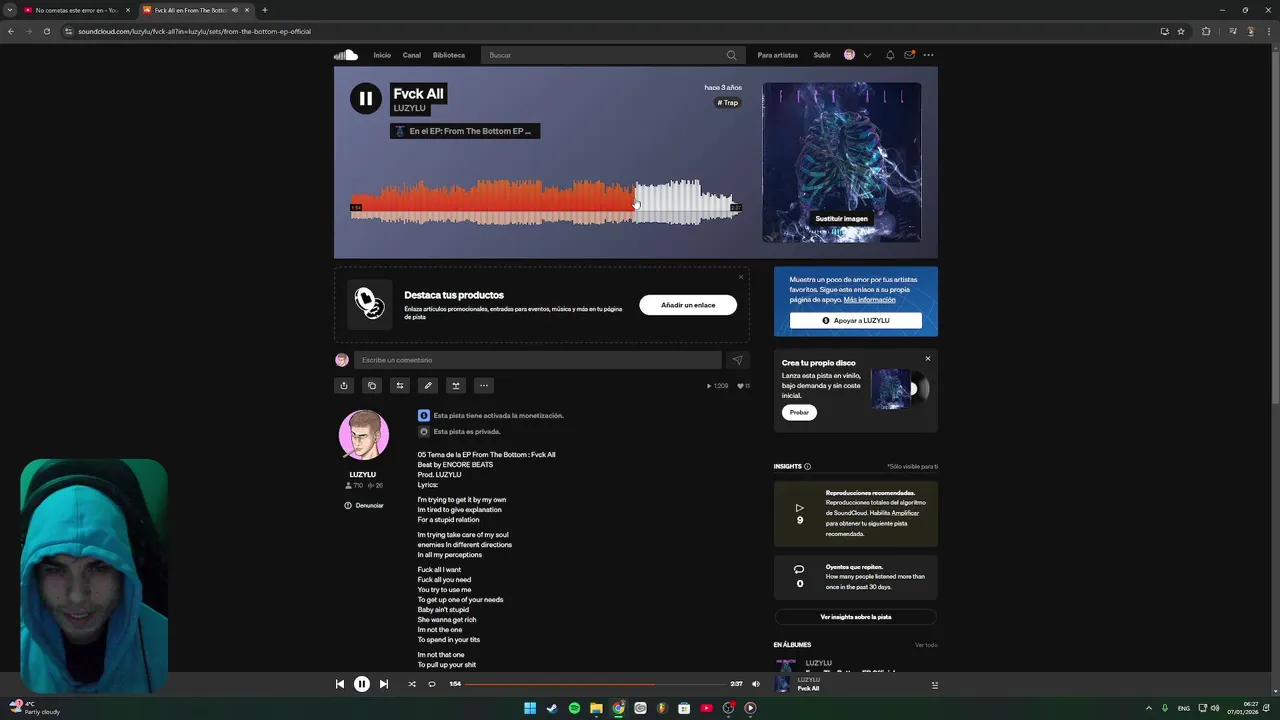Go to Inicio in the header

382,55
